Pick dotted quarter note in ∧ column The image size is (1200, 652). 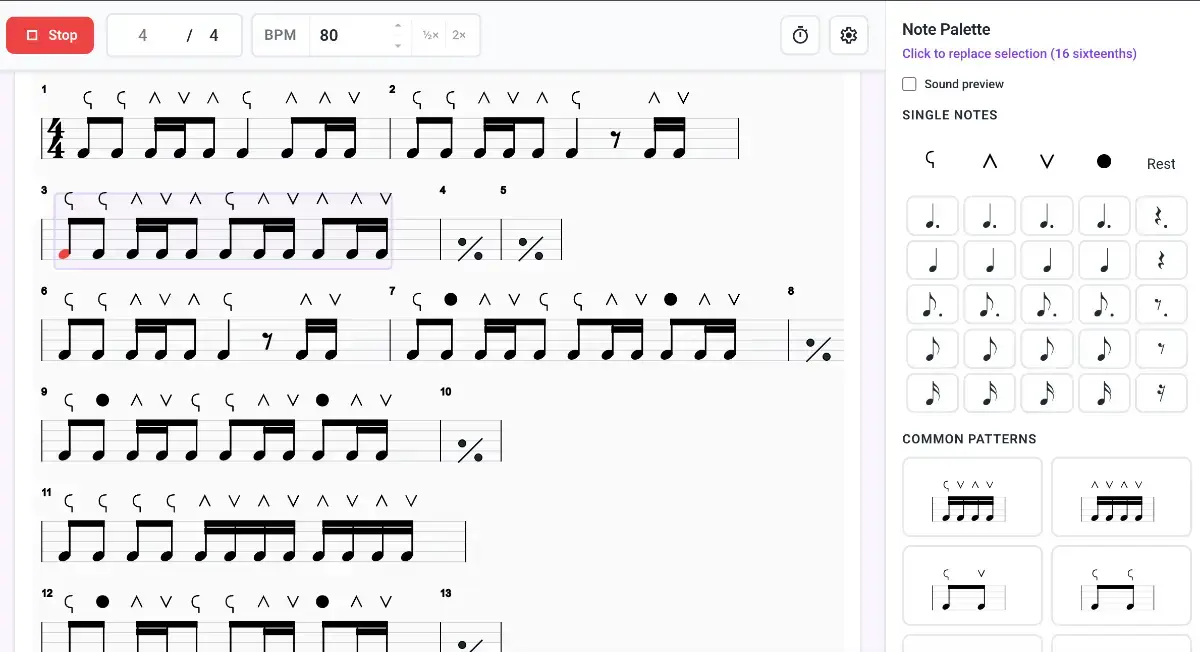[x=990, y=215]
